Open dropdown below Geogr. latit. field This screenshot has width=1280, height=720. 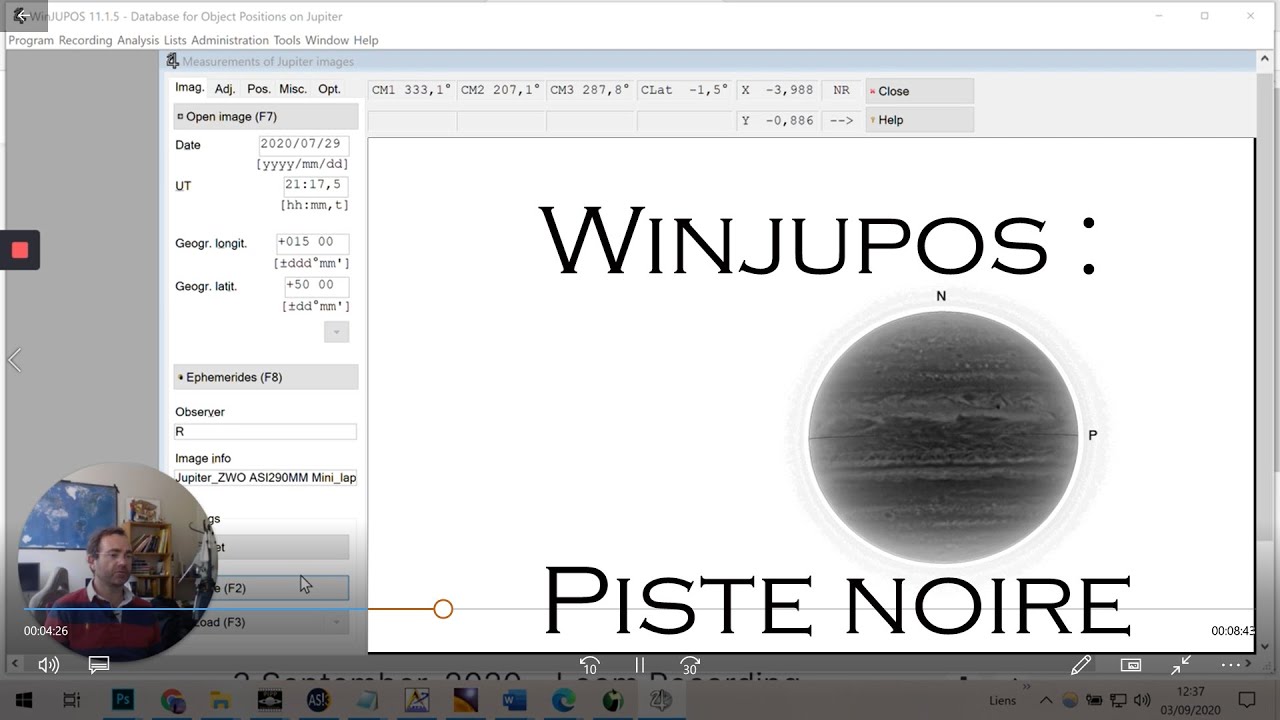pyautogui.click(x=336, y=331)
